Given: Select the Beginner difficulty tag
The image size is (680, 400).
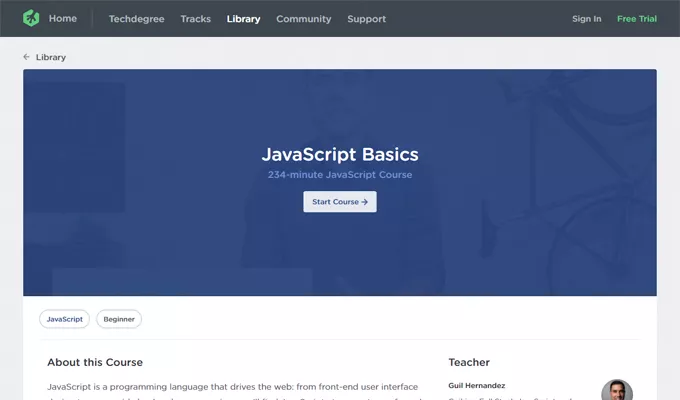Looking at the screenshot, I should pyautogui.click(x=119, y=319).
